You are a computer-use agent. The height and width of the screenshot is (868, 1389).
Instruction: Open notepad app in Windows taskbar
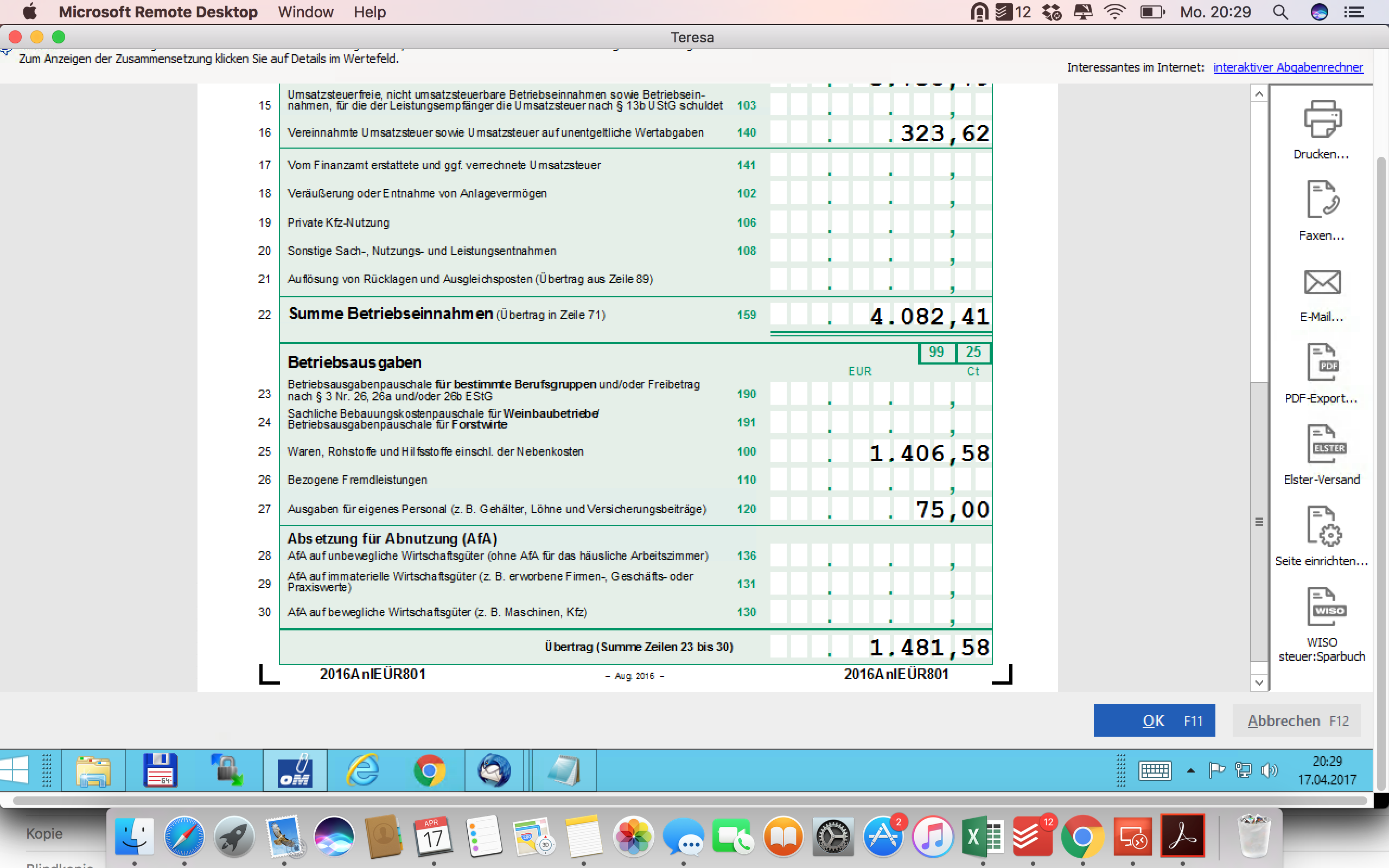pyautogui.click(x=564, y=770)
